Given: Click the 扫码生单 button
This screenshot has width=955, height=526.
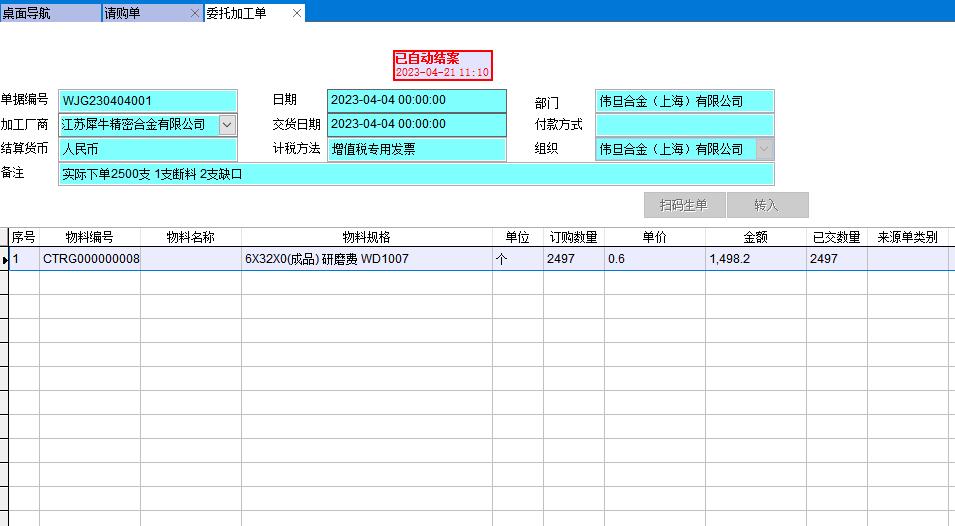Looking at the screenshot, I should point(684,205).
